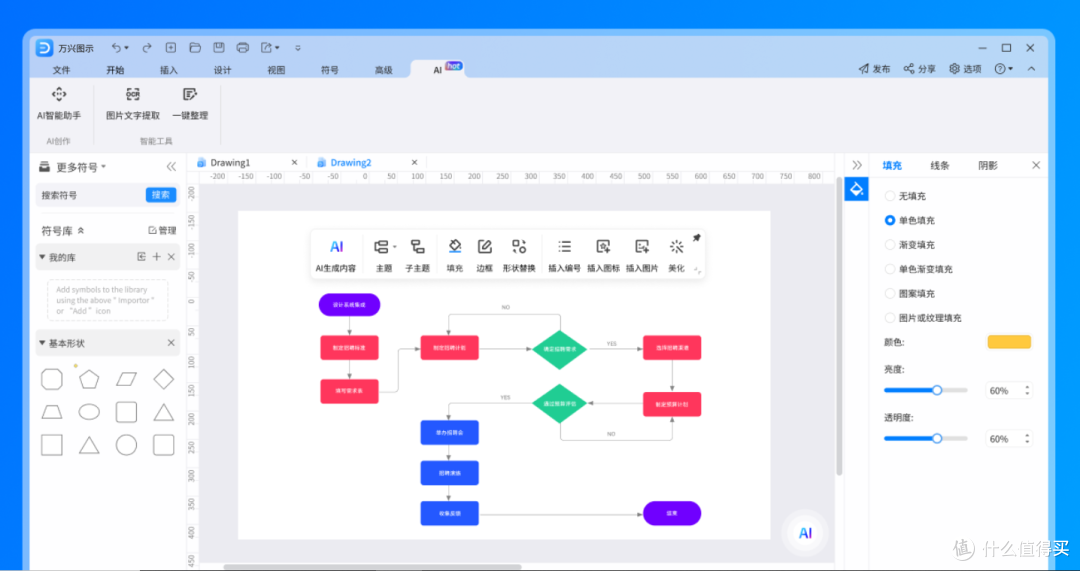Click the New document plus icon
This screenshot has height=571, width=1080.
click(171, 48)
